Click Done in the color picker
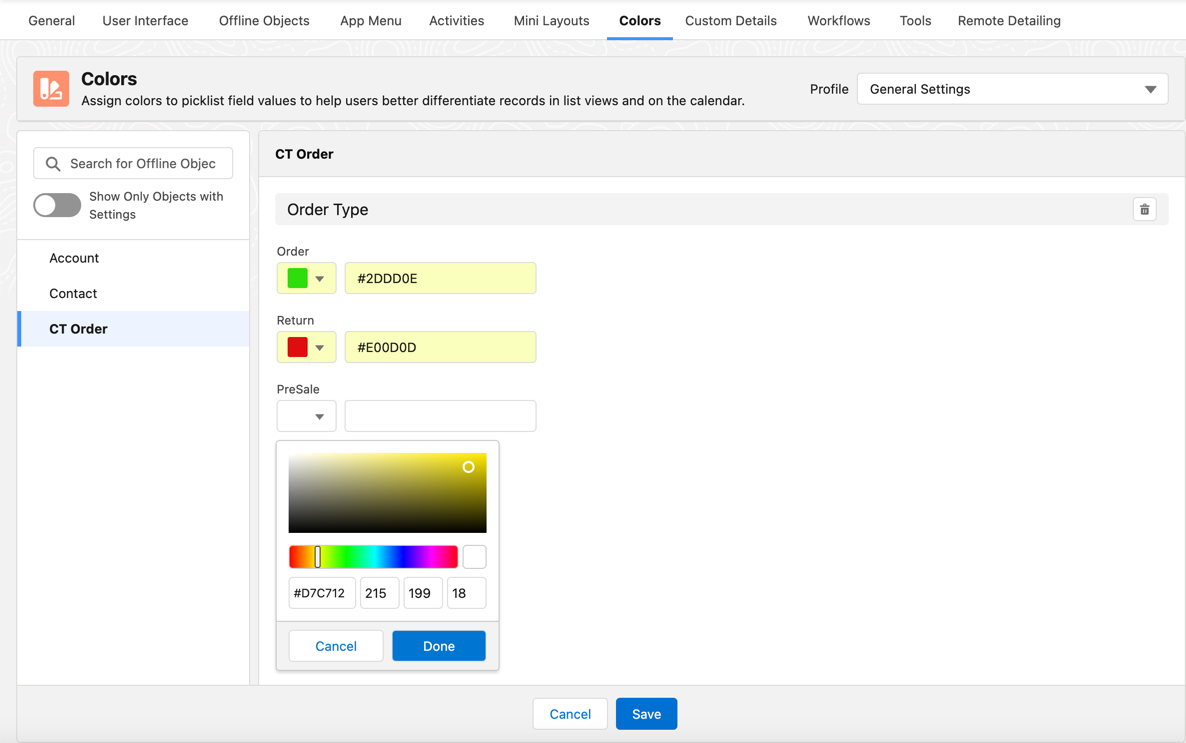The image size is (1186, 743). (438, 645)
